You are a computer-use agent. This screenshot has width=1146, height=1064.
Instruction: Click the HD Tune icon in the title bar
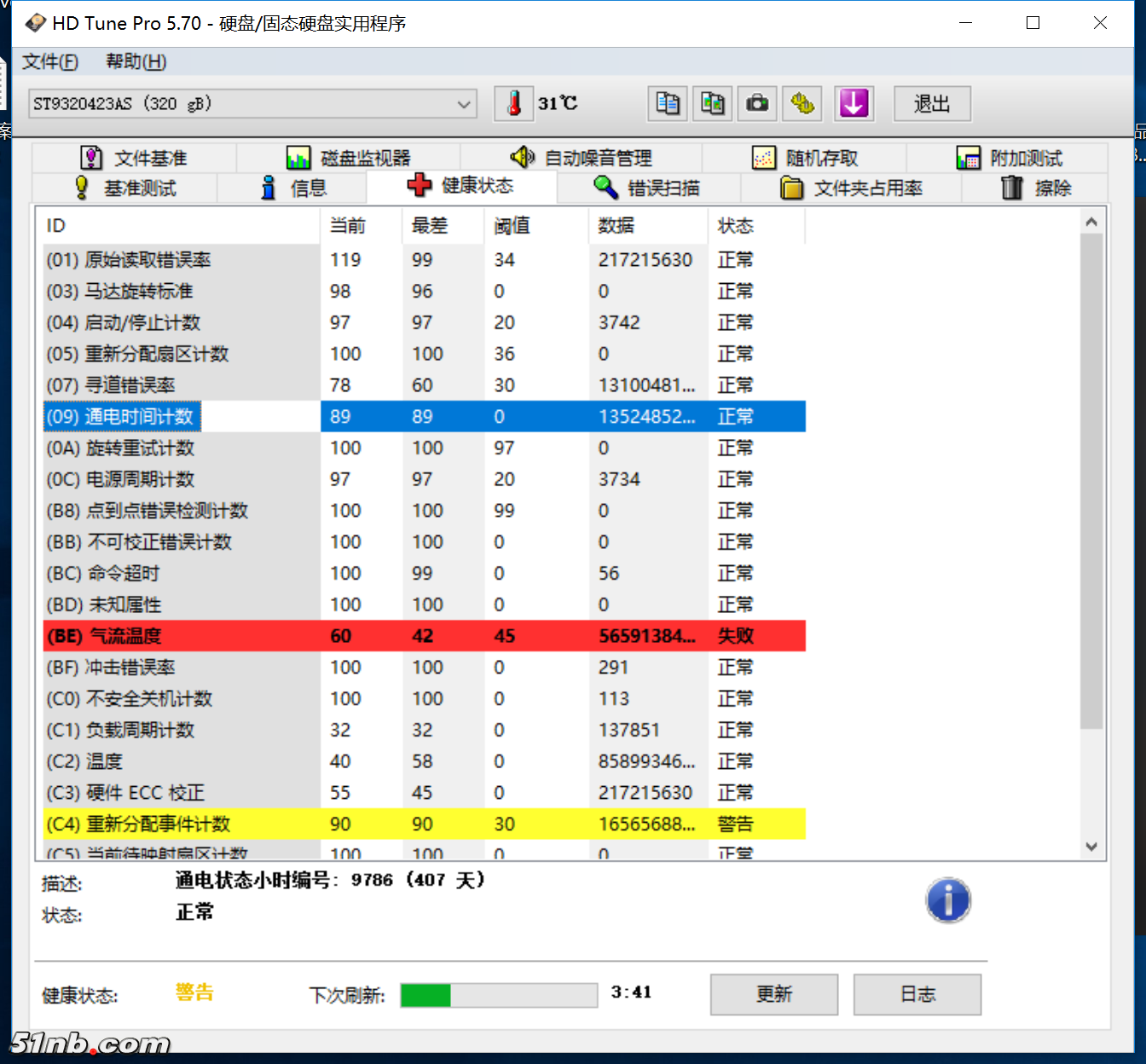tap(34, 22)
